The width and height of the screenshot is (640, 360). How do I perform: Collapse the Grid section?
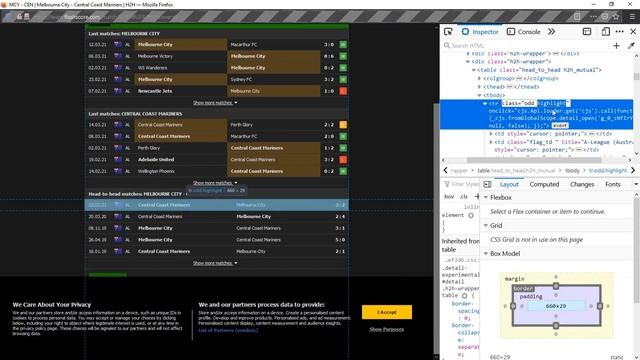point(486,225)
